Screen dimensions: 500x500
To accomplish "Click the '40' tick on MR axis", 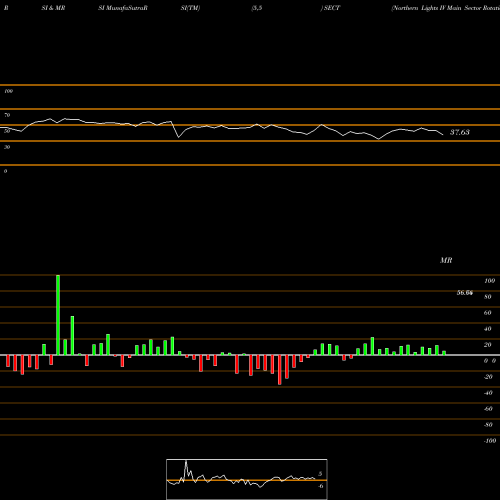I will click(x=488, y=329).
